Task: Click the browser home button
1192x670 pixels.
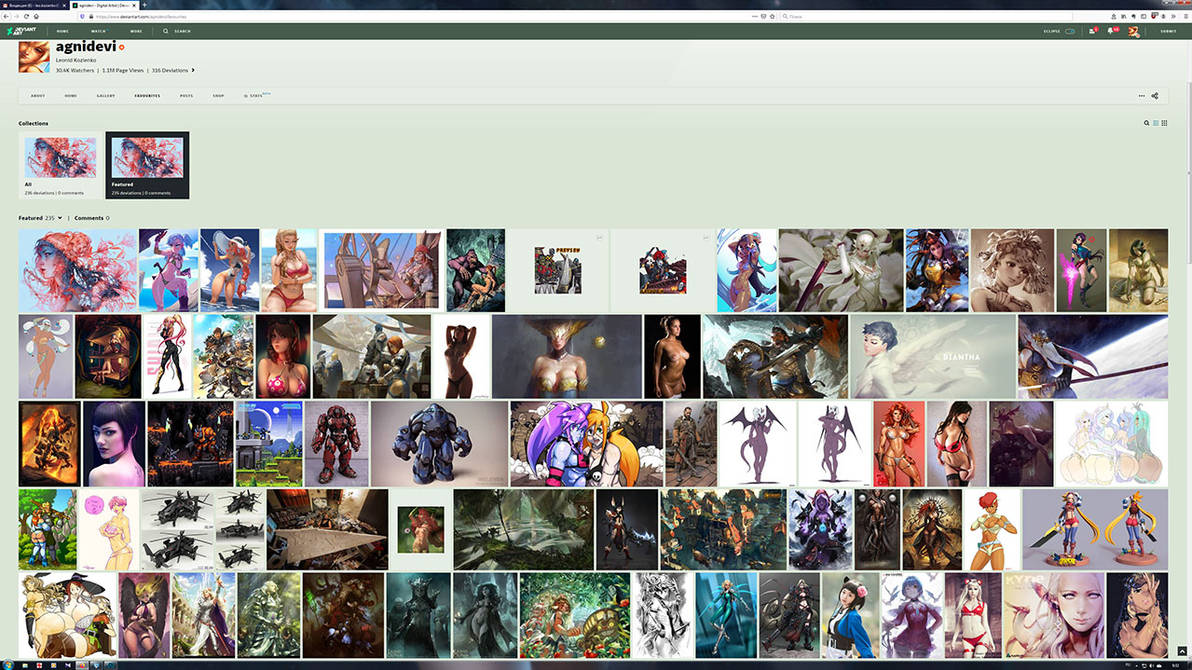Action: [36, 16]
